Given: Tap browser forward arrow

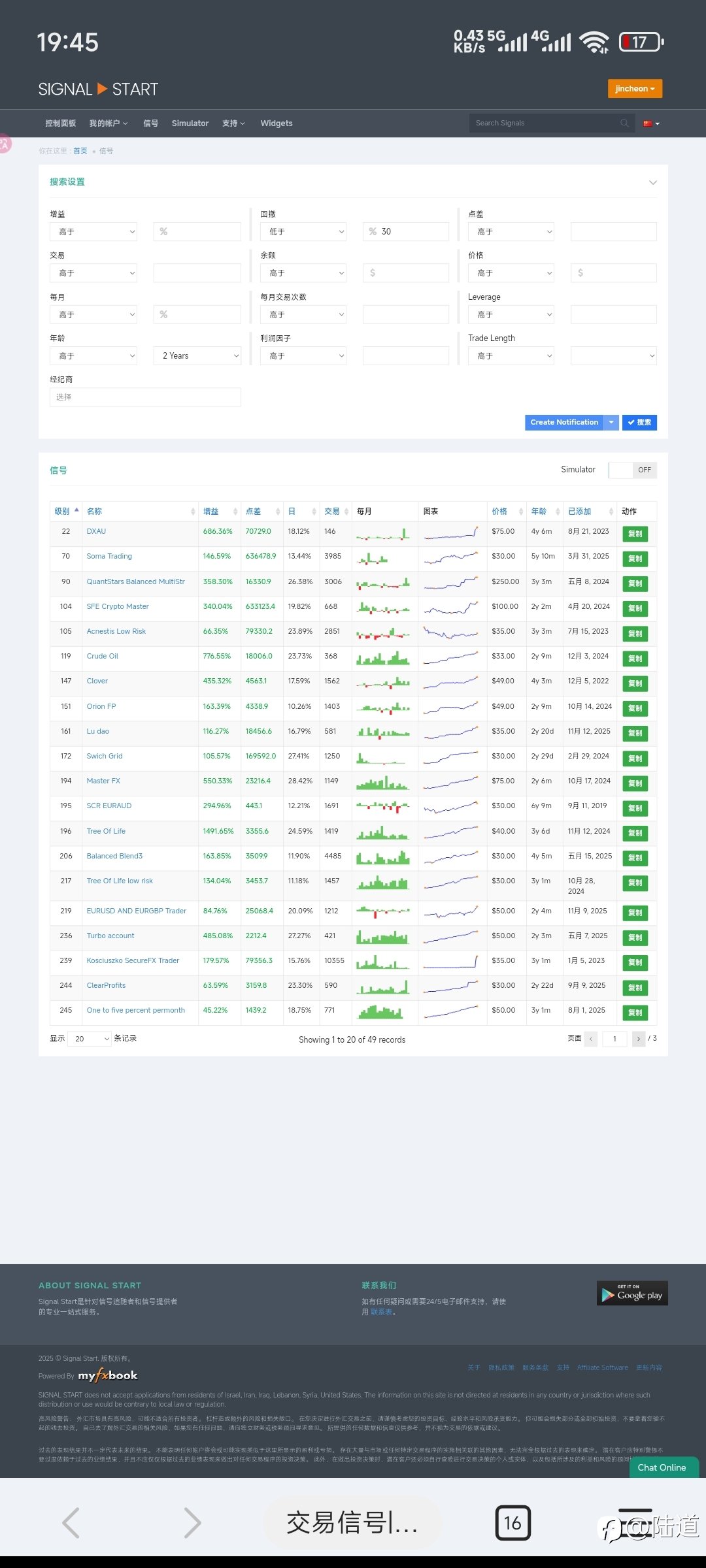Looking at the screenshot, I should (x=192, y=1523).
